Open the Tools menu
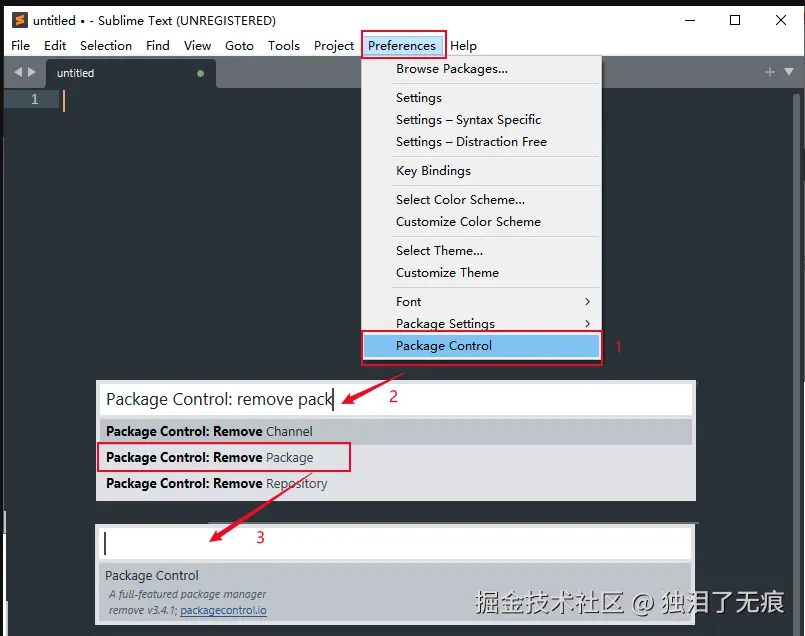This screenshot has height=636, width=805. point(284,46)
